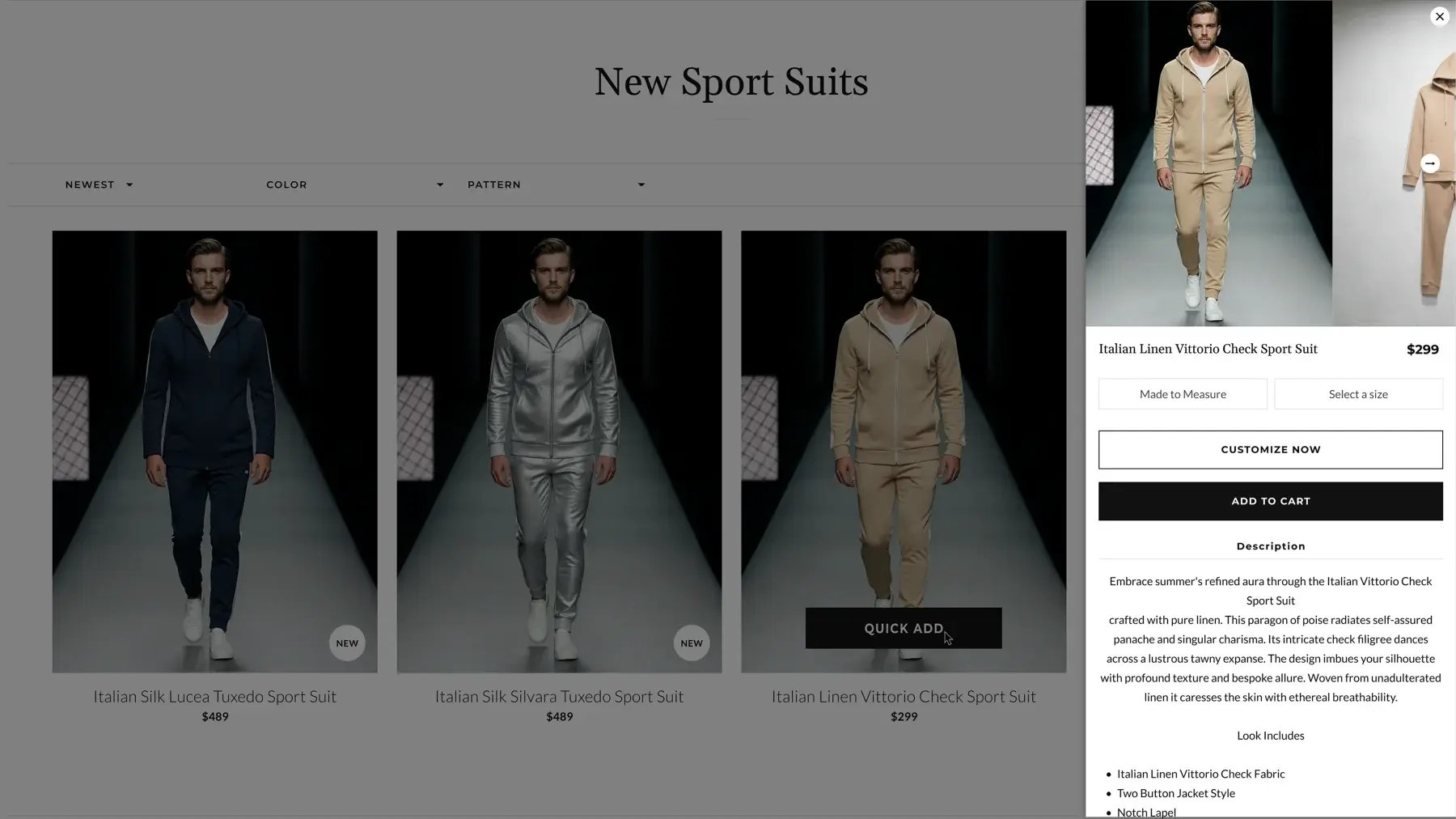Open Italian Silk Lucea Tuxedo Sport Suit link
Viewport: 1456px width, 819px height.
pyautogui.click(x=214, y=696)
